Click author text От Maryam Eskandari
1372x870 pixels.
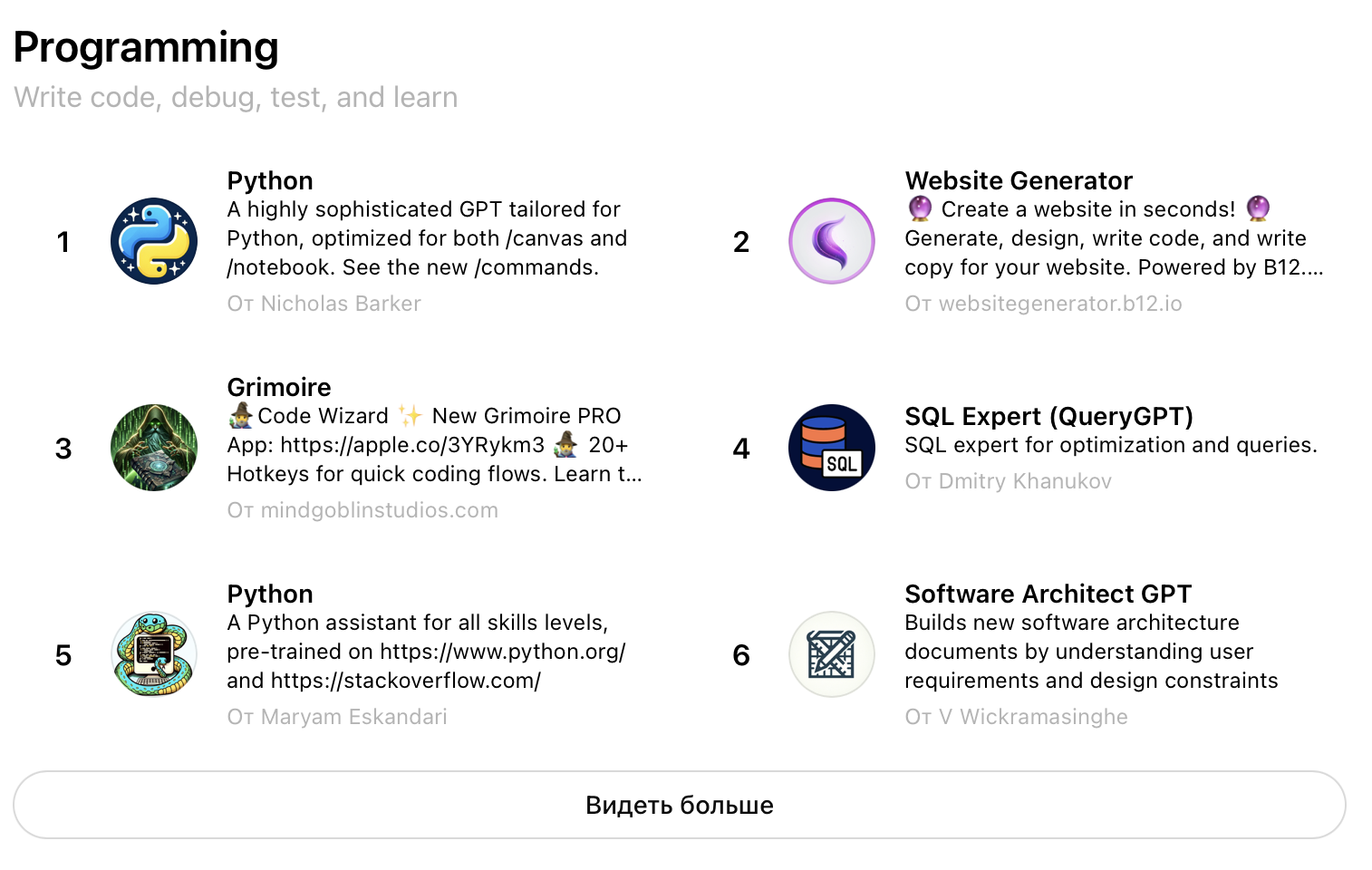click(337, 717)
